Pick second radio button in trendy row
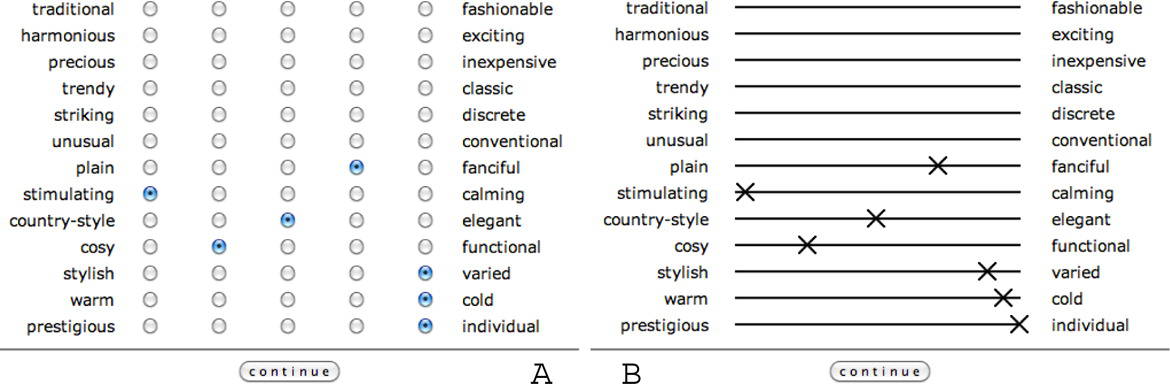The image size is (1170, 384). (x=219, y=89)
